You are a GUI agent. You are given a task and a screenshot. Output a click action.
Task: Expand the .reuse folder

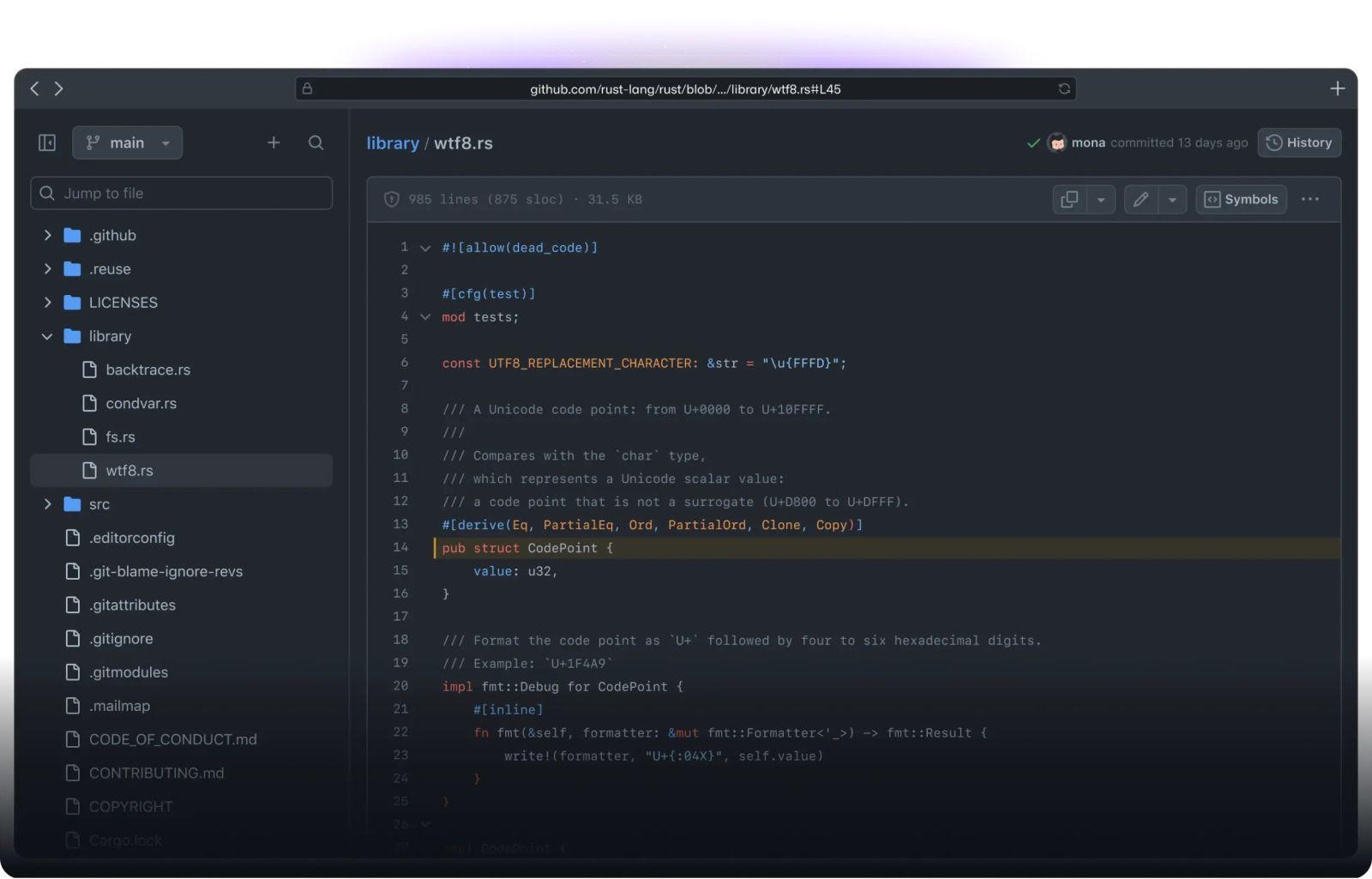click(47, 268)
